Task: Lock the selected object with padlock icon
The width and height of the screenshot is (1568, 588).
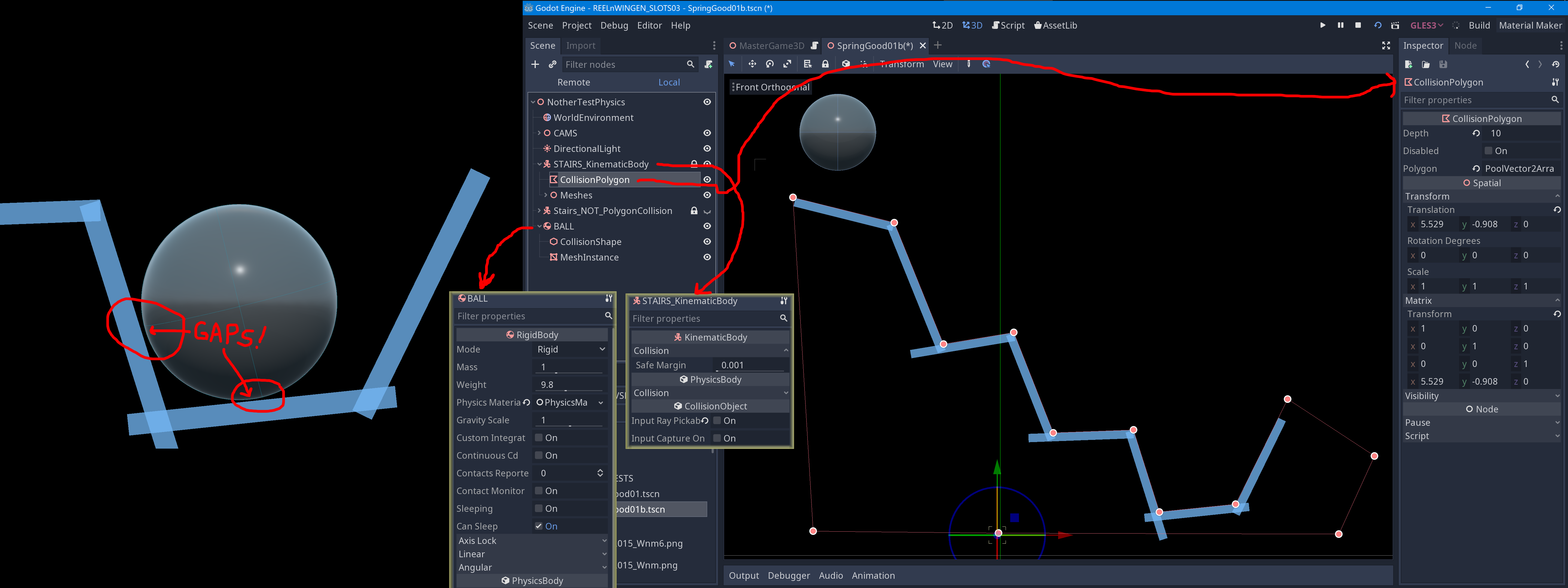Action: tap(825, 64)
